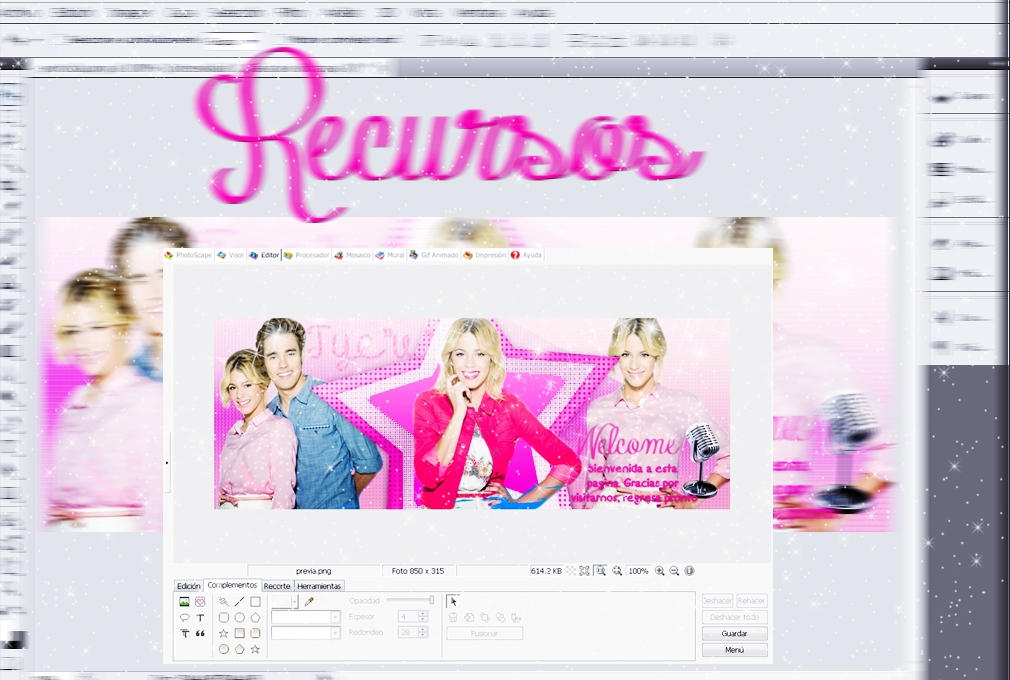Pick the outline rounded rectangle shape
Image resolution: width=1010 pixels, height=680 pixels.
click(224, 618)
